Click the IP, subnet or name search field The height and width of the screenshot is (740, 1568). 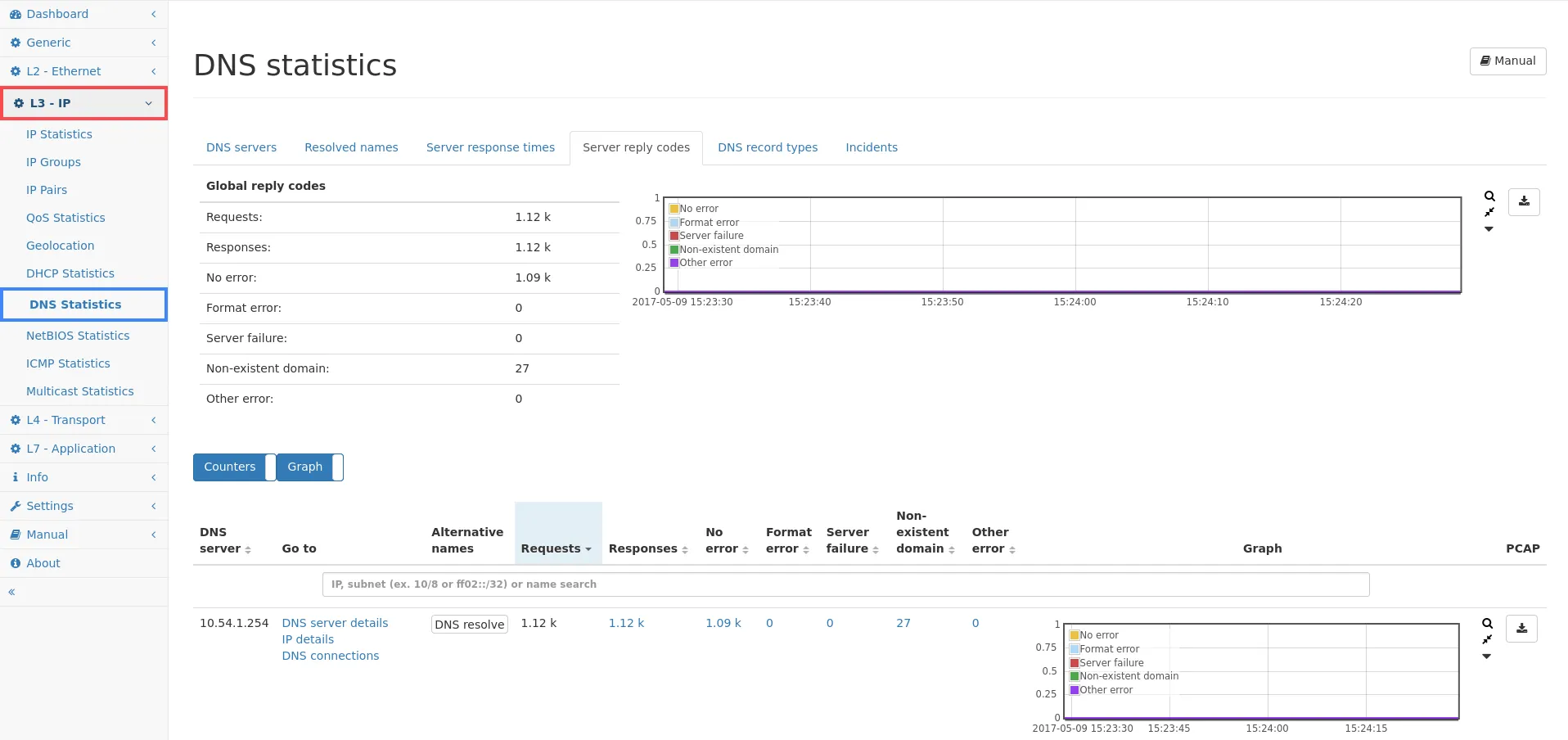click(845, 584)
